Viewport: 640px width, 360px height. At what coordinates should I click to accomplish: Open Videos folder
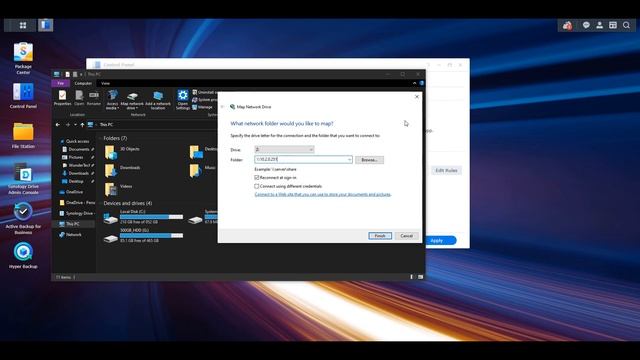[x=118, y=189]
